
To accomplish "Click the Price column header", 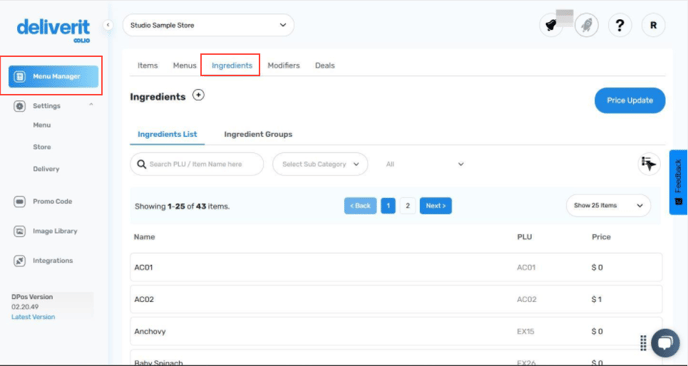I will 601,237.
